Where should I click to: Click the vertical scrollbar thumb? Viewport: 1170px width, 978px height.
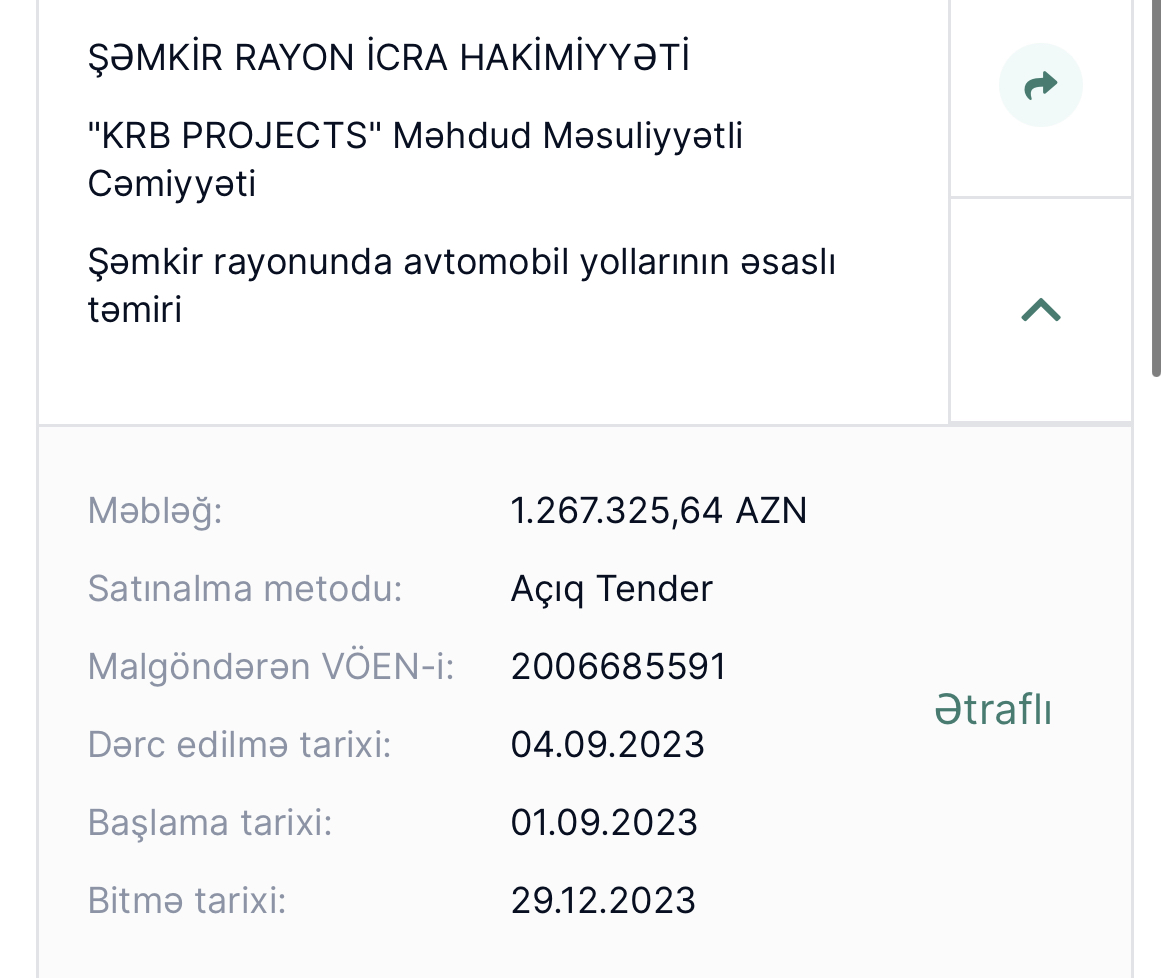coord(1156,186)
